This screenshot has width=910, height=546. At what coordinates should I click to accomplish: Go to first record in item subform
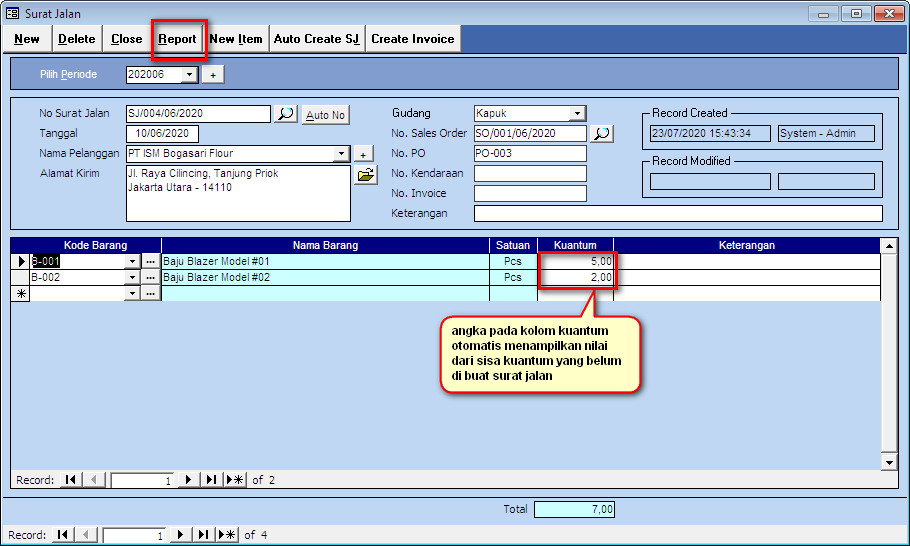[71, 480]
